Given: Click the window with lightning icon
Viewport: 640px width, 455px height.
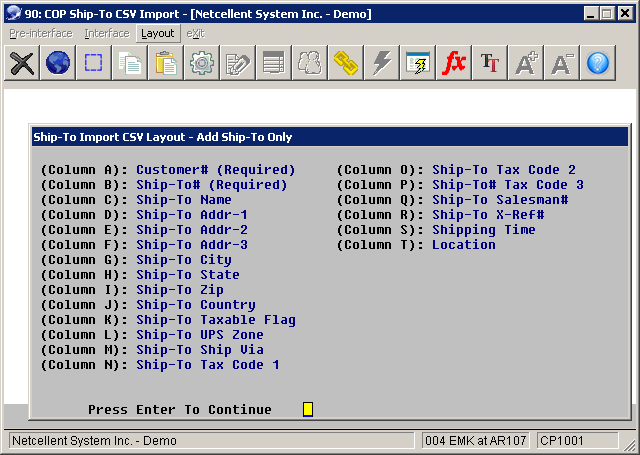Looking at the screenshot, I should (417, 63).
